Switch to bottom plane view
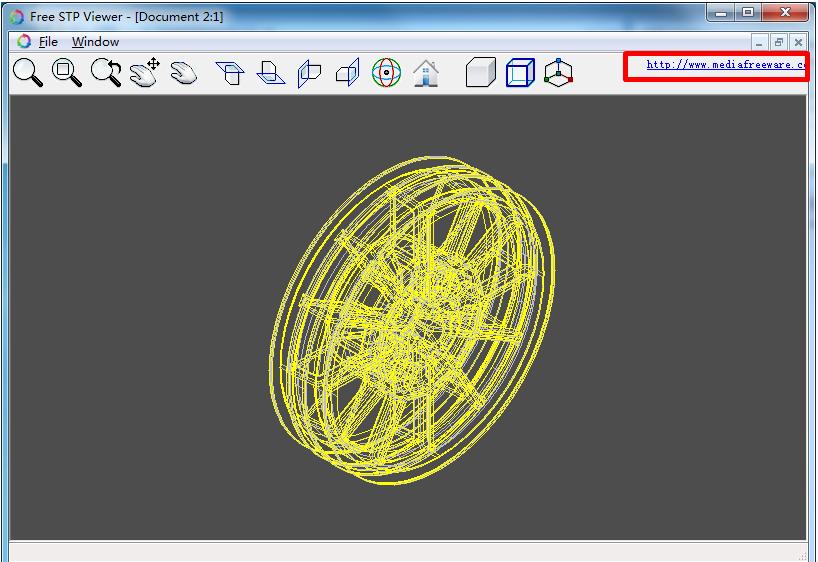 270,73
